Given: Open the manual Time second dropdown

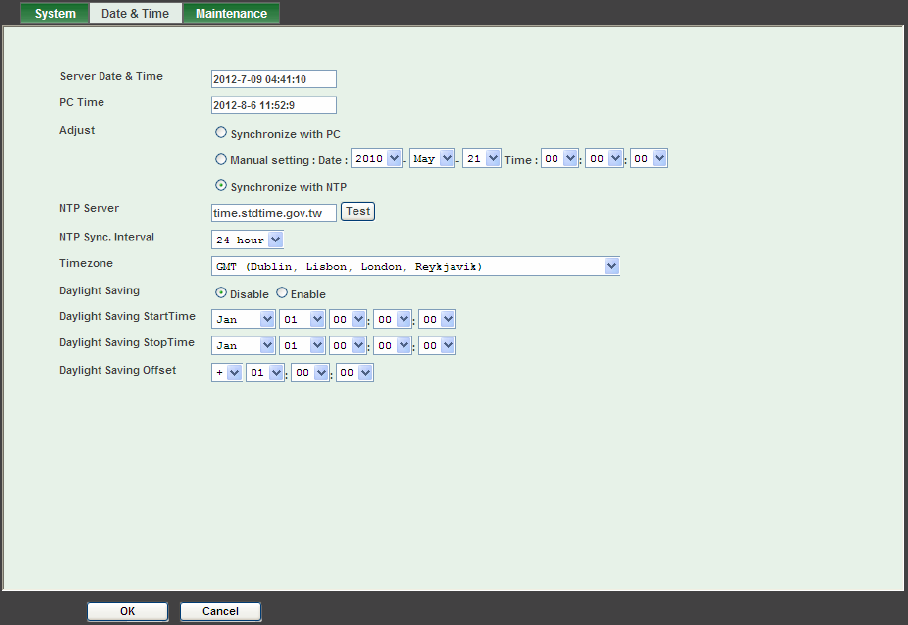Looking at the screenshot, I should click(649, 158).
